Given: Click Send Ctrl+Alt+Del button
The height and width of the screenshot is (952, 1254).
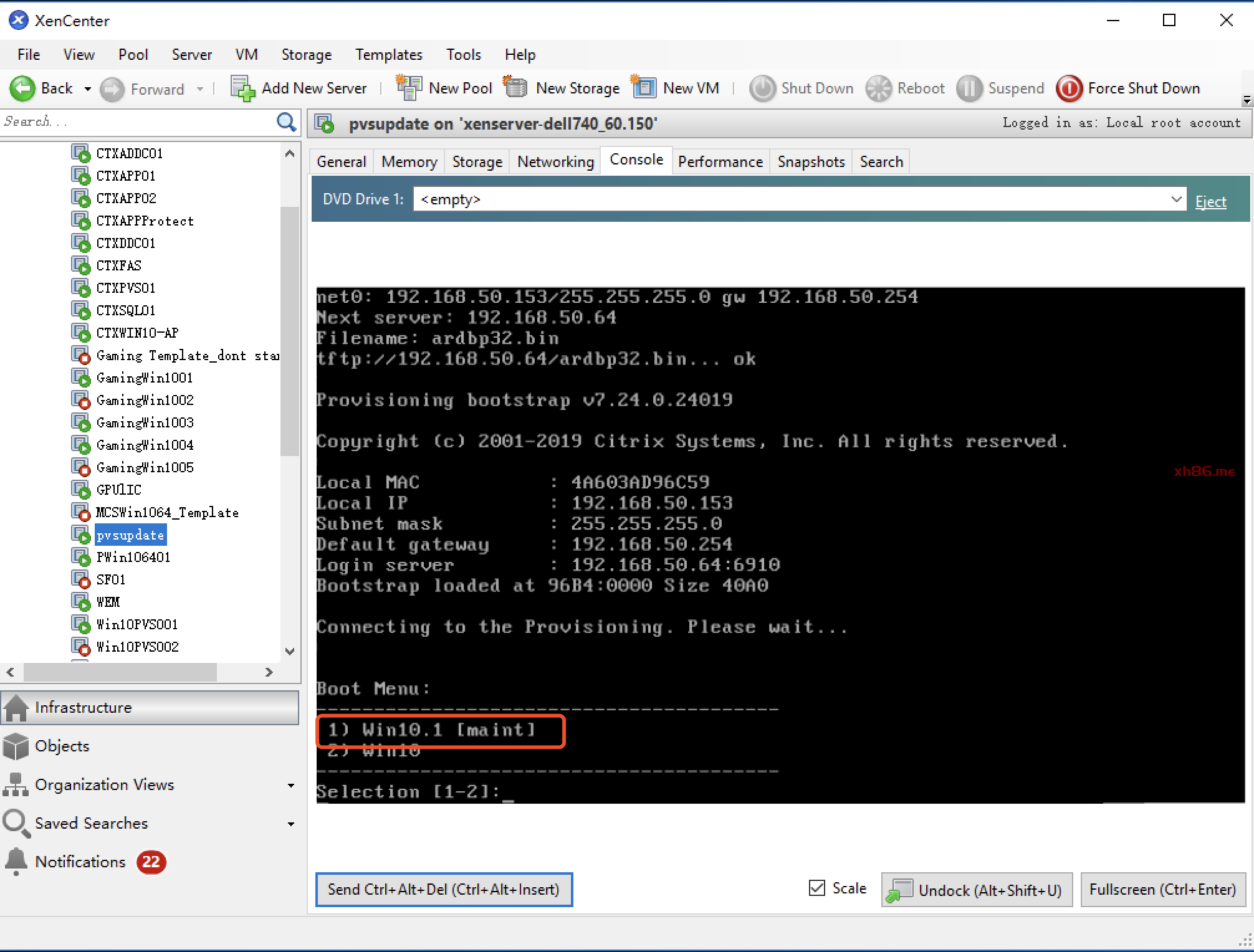Looking at the screenshot, I should (444, 889).
